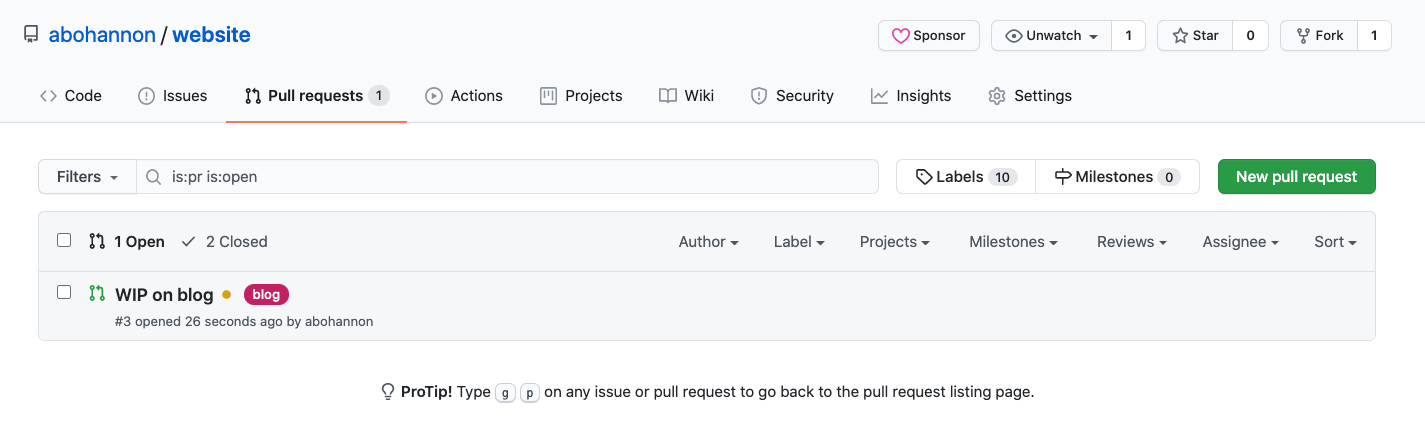
Task: Click the repository book icon beside abohannon
Action: (x=32, y=35)
